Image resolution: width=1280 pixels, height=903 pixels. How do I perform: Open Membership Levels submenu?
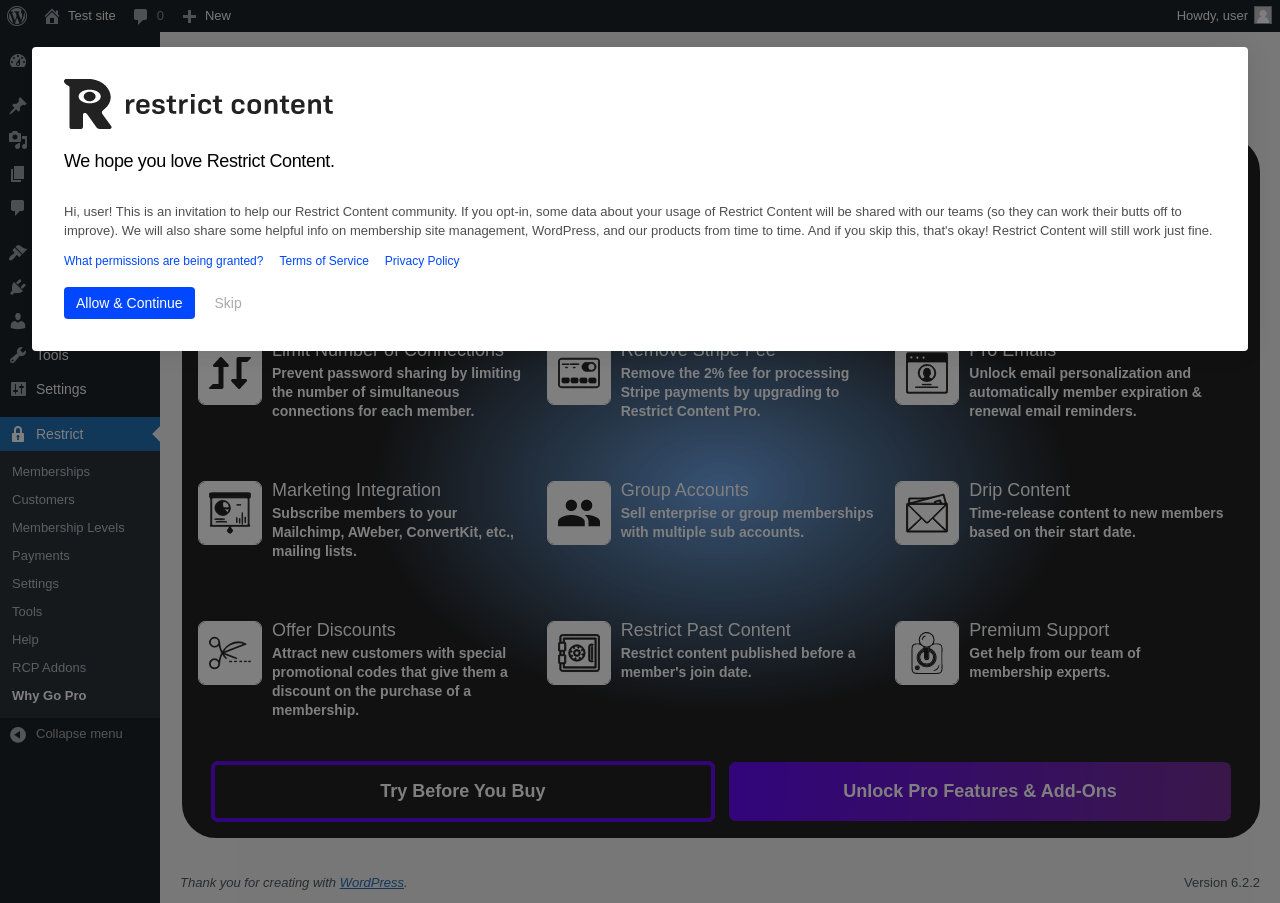pos(68,528)
